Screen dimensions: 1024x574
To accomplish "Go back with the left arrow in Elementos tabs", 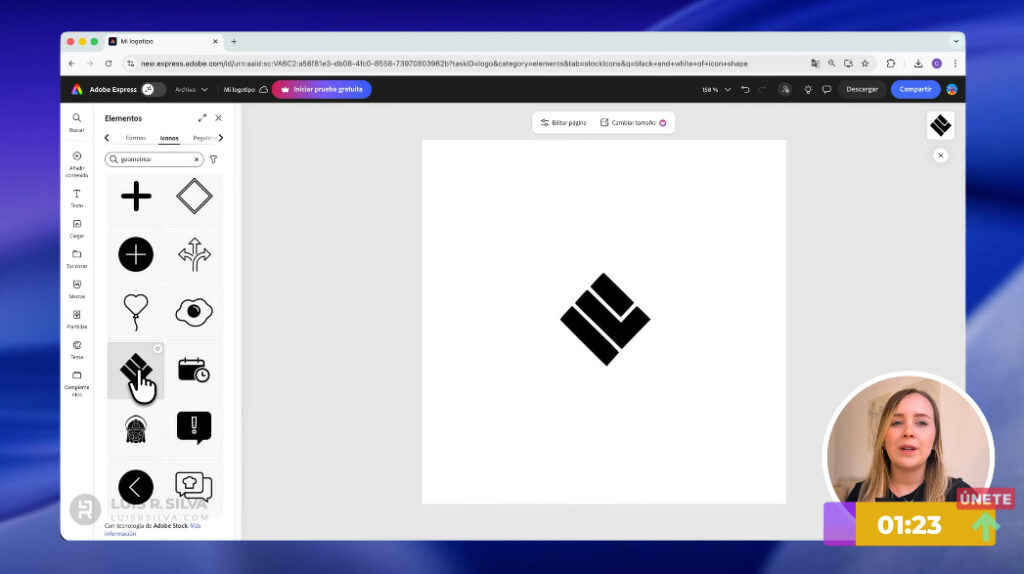I will [107, 138].
